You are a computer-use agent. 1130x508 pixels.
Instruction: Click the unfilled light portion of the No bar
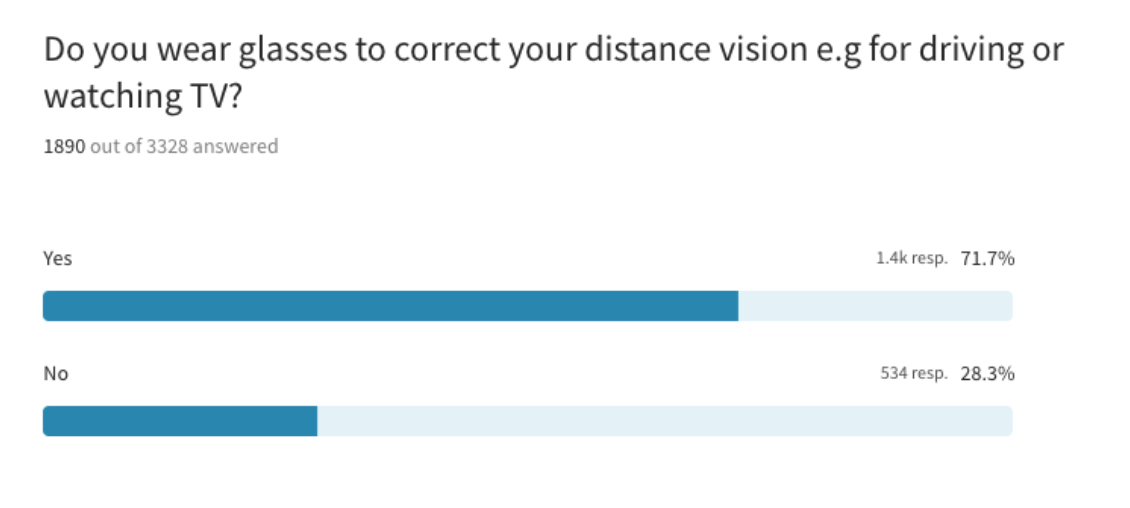click(665, 422)
